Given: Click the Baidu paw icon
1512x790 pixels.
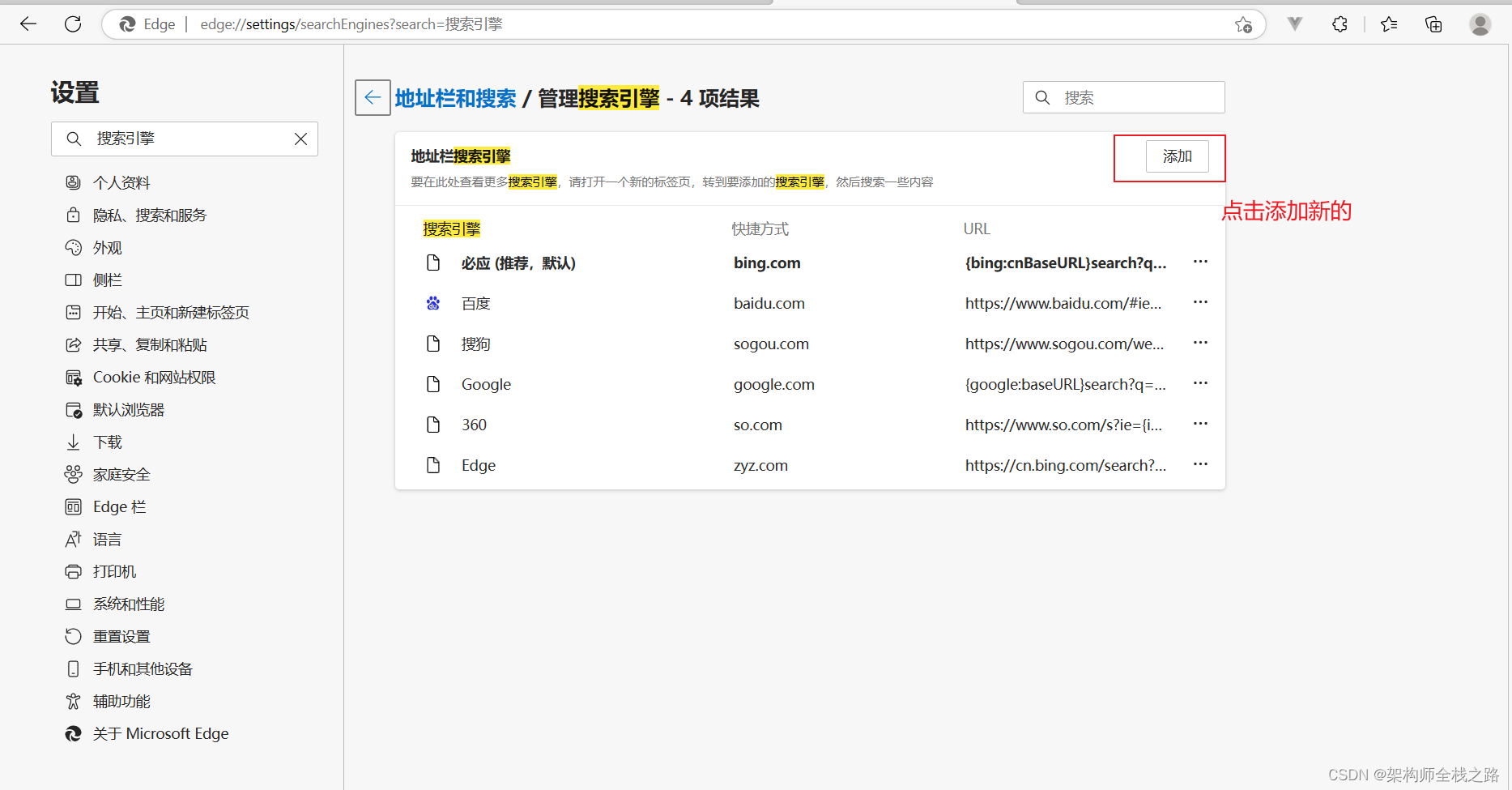Looking at the screenshot, I should click(x=433, y=303).
